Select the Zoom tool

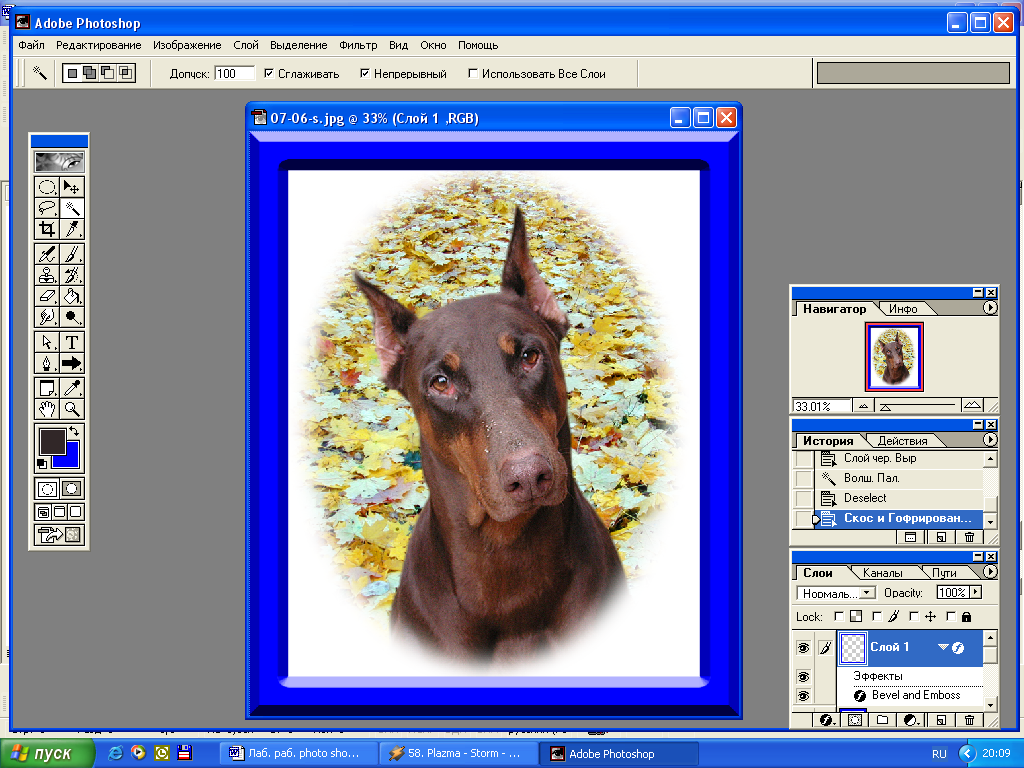(x=72, y=409)
